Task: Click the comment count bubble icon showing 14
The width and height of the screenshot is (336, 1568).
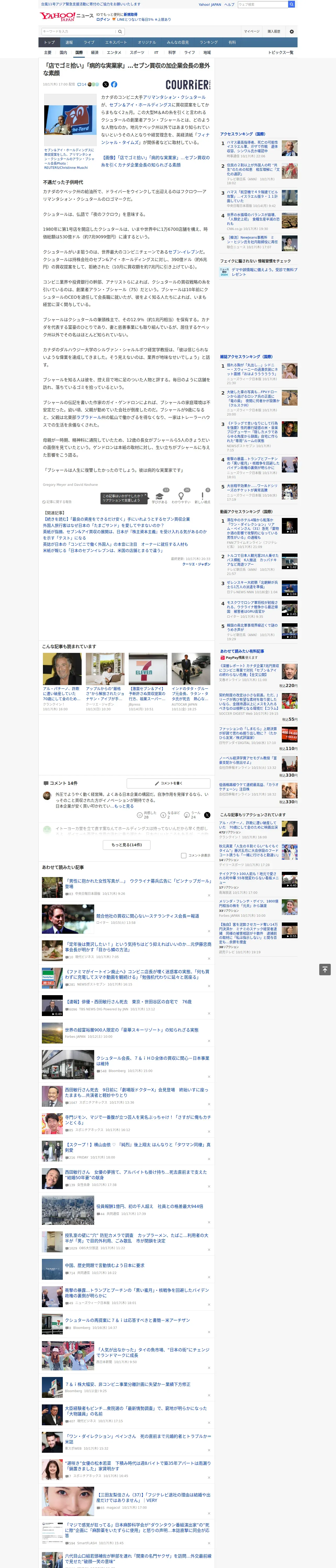Action: pyautogui.click(x=82, y=85)
